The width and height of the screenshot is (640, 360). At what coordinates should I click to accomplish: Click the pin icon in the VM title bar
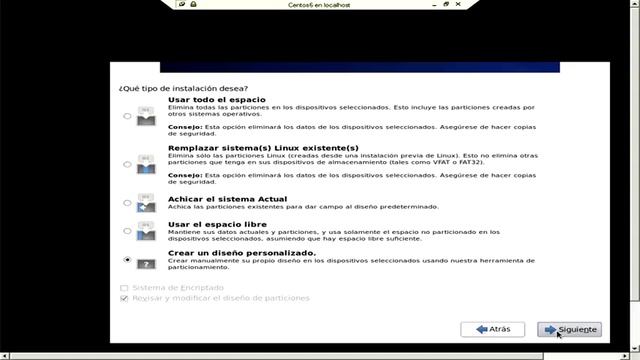click(182, 4)
